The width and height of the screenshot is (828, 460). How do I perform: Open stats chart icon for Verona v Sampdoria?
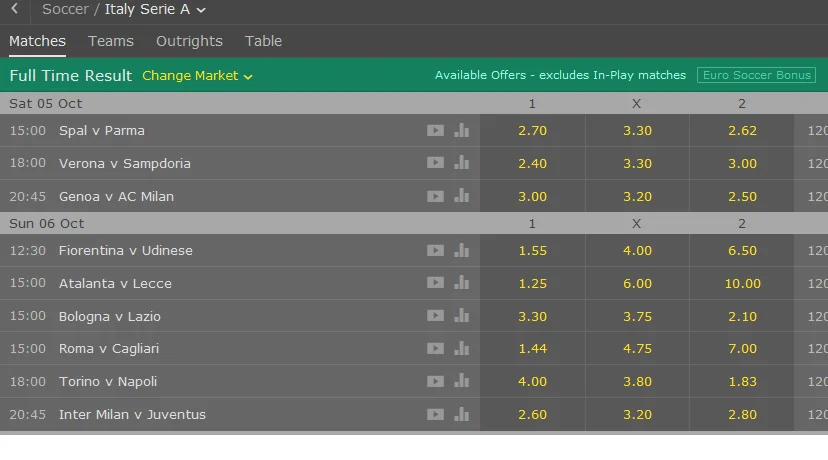[461, 163]
